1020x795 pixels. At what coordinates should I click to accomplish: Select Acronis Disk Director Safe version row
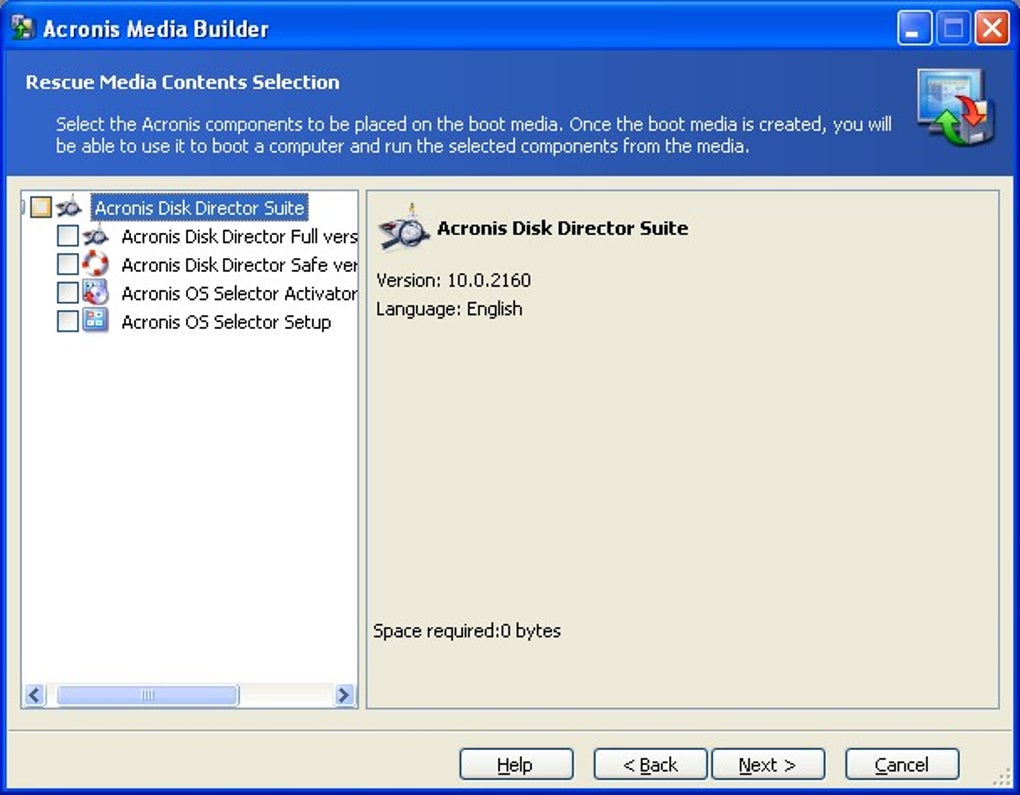coord(239,265)
